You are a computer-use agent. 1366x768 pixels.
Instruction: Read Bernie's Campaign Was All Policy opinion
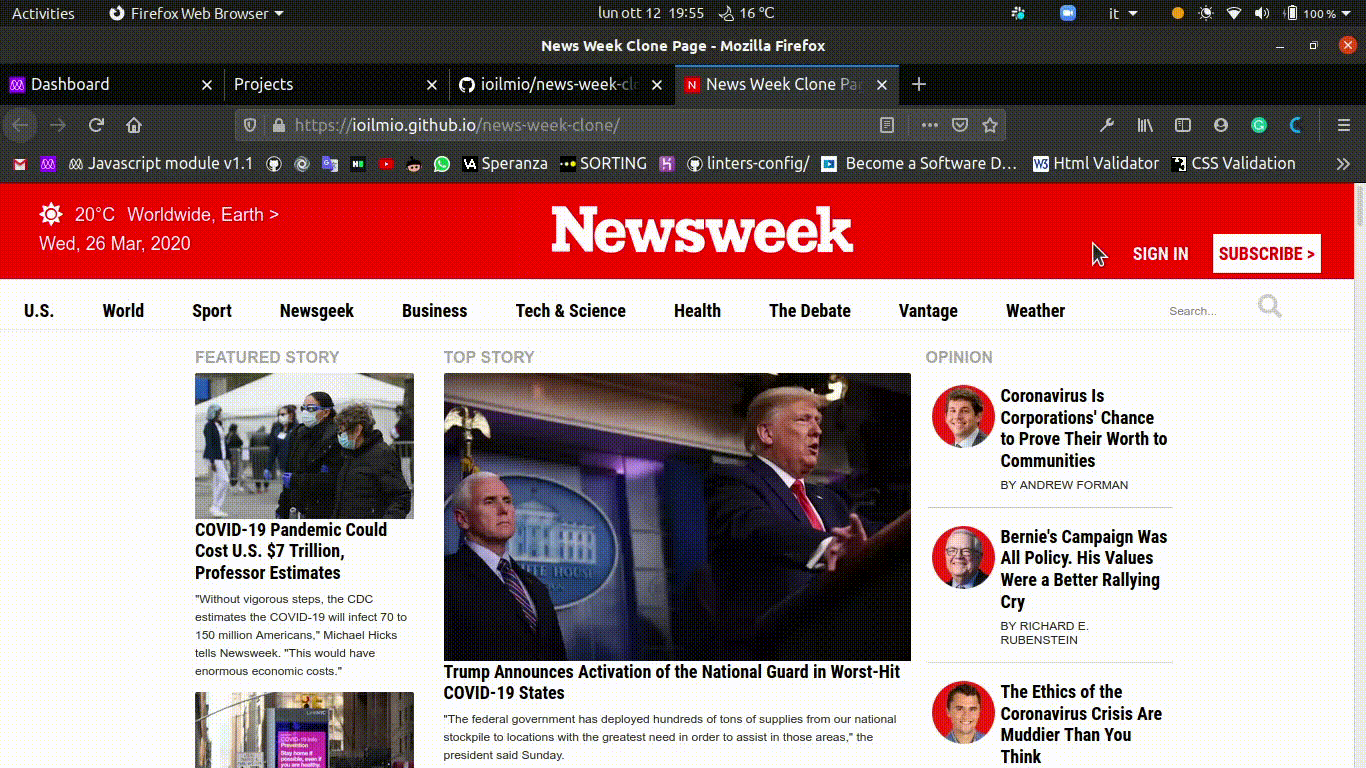[1084, 569]
